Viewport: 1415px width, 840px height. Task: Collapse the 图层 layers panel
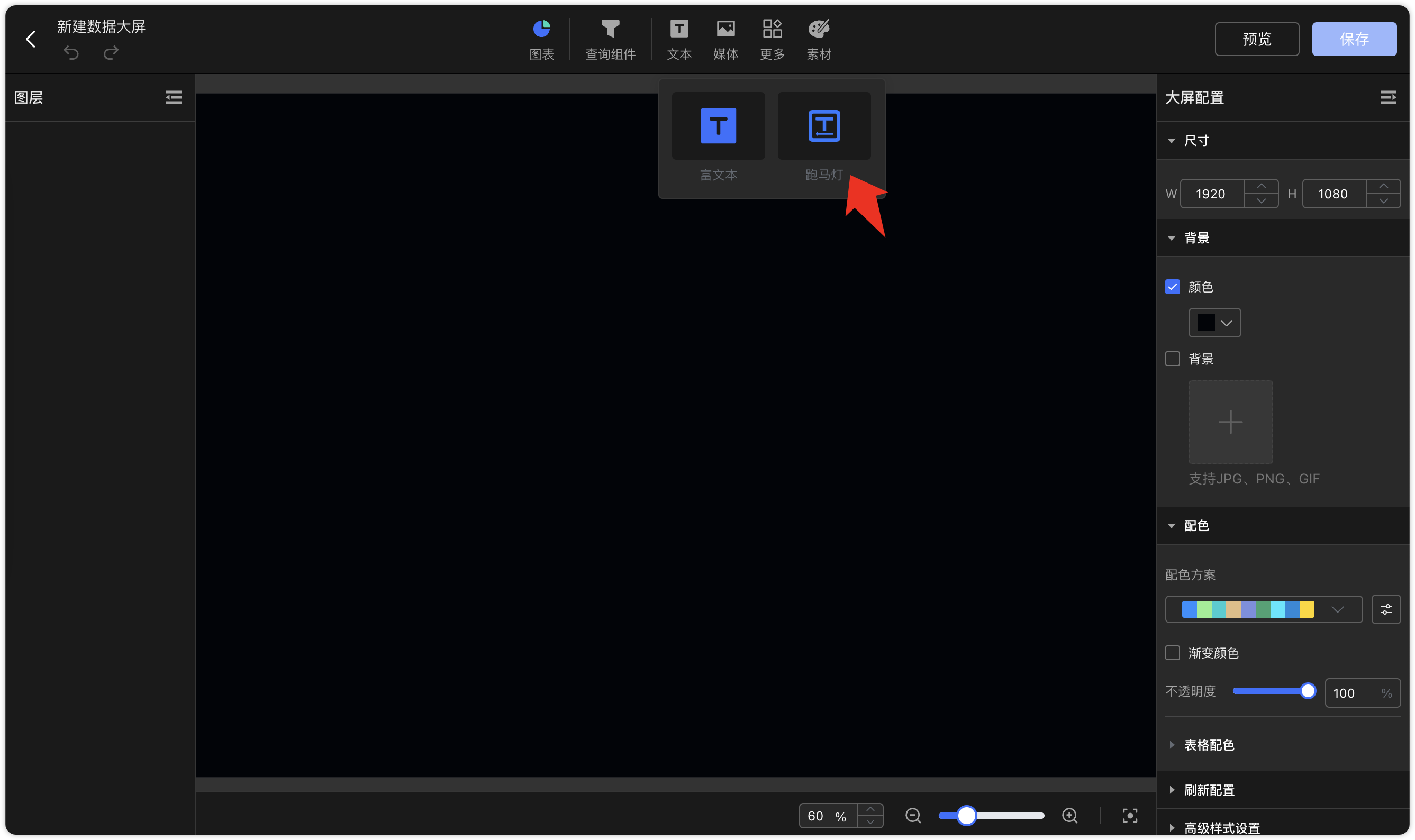coord(173,97)
